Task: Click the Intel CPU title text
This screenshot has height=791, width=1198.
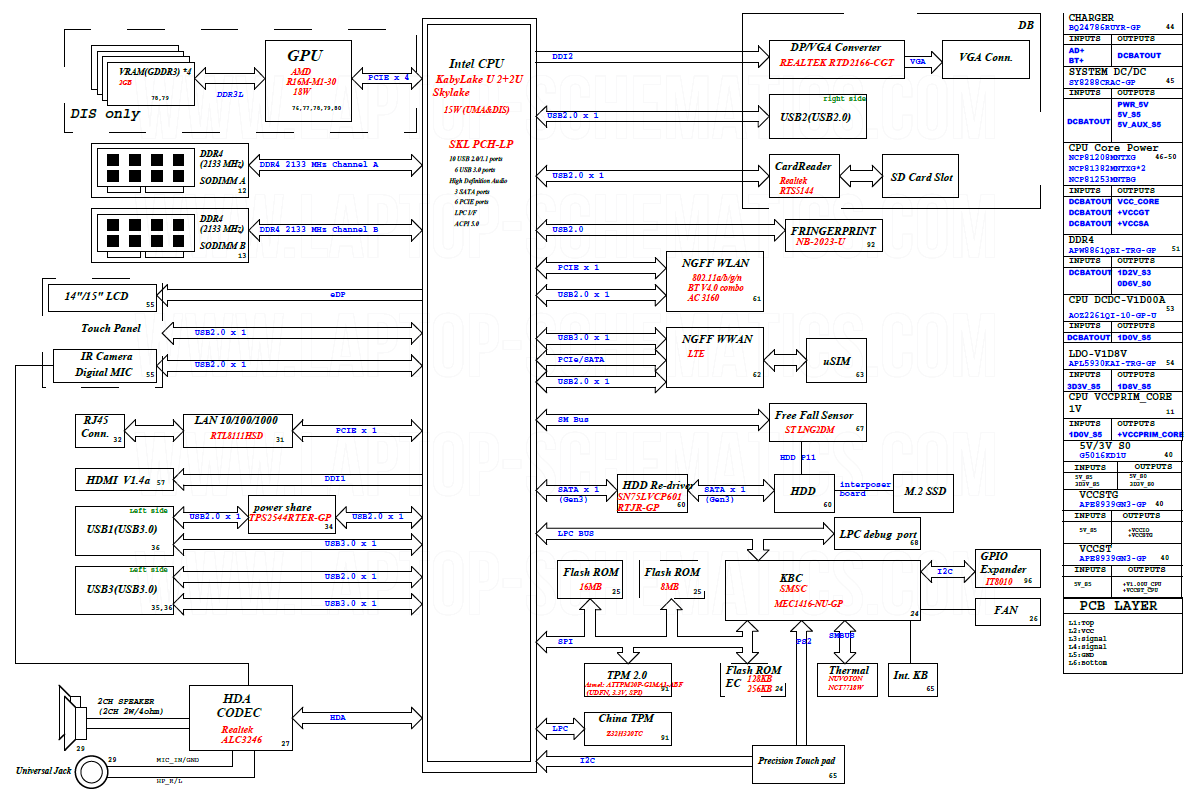Action: coord(477,64)
